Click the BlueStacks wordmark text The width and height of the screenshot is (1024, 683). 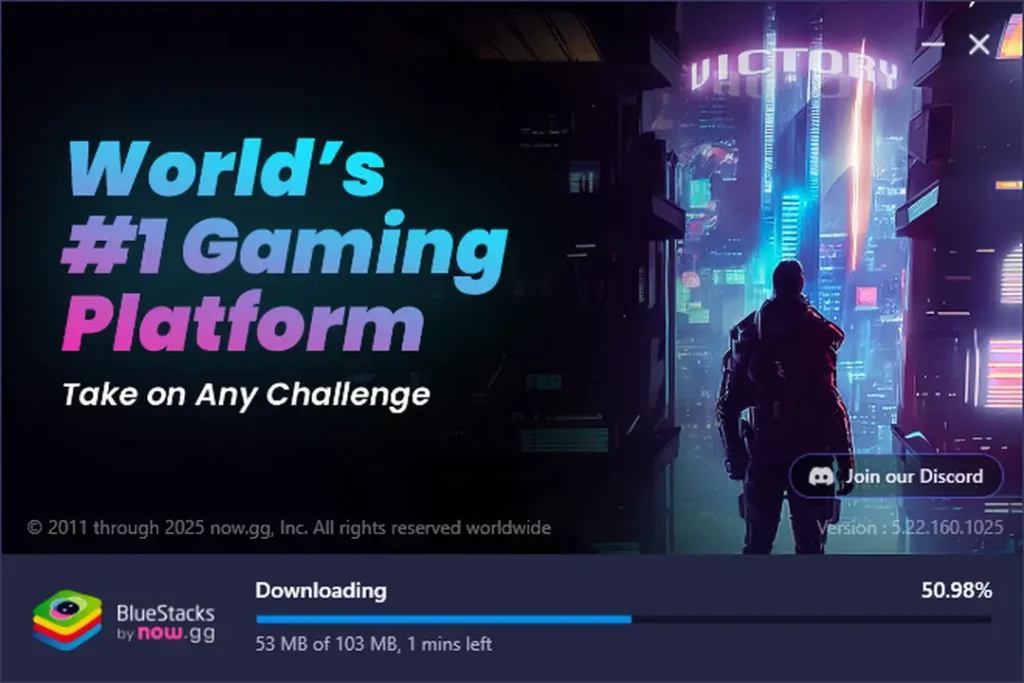coord(165,612)
